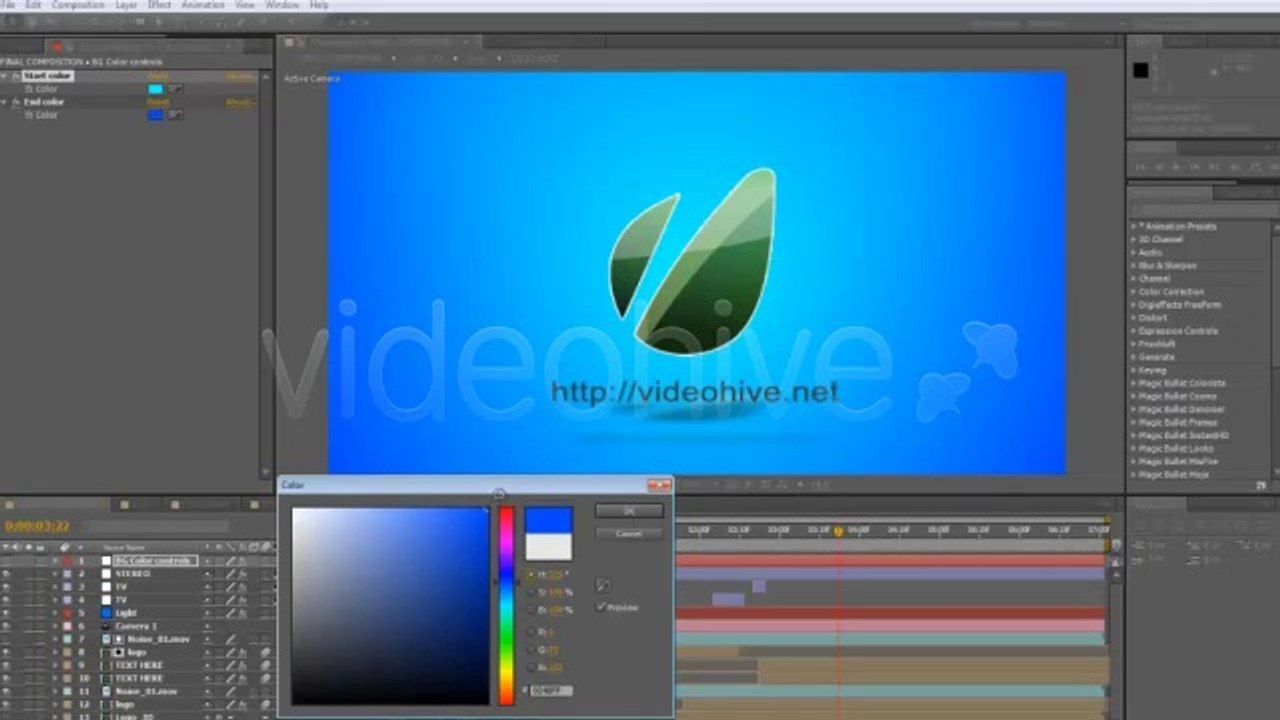The image size is (1280, 720).
Task: Click the hex color value field
Action: (552, 690)
